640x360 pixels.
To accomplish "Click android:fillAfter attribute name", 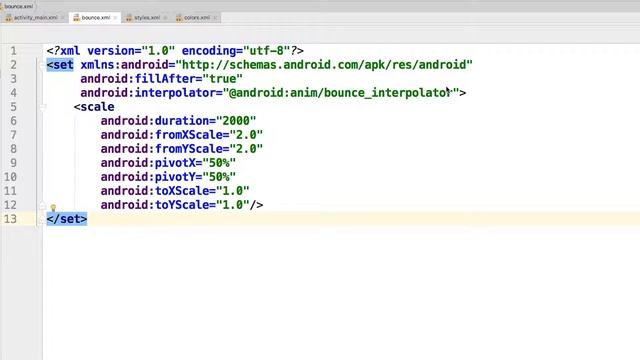I will click(138, 79).
